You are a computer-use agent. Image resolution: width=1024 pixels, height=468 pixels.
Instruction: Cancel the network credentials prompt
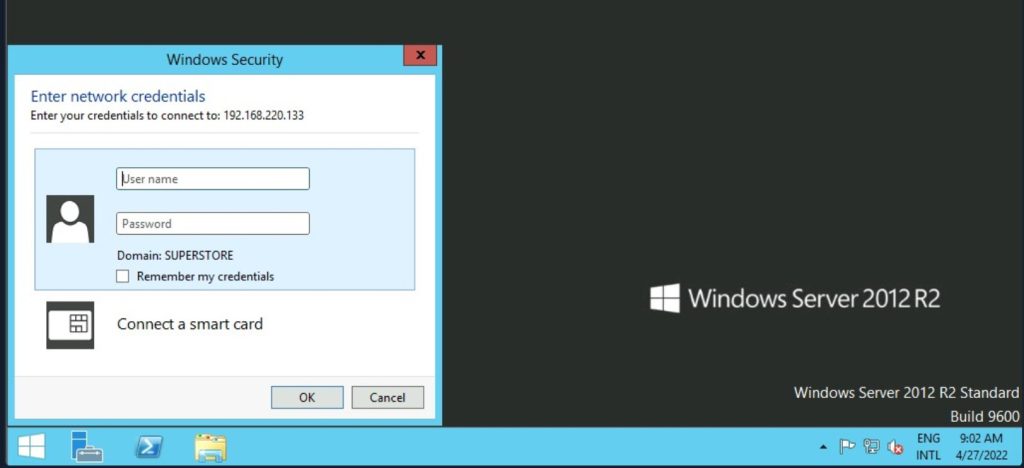(x=387, y=397)
